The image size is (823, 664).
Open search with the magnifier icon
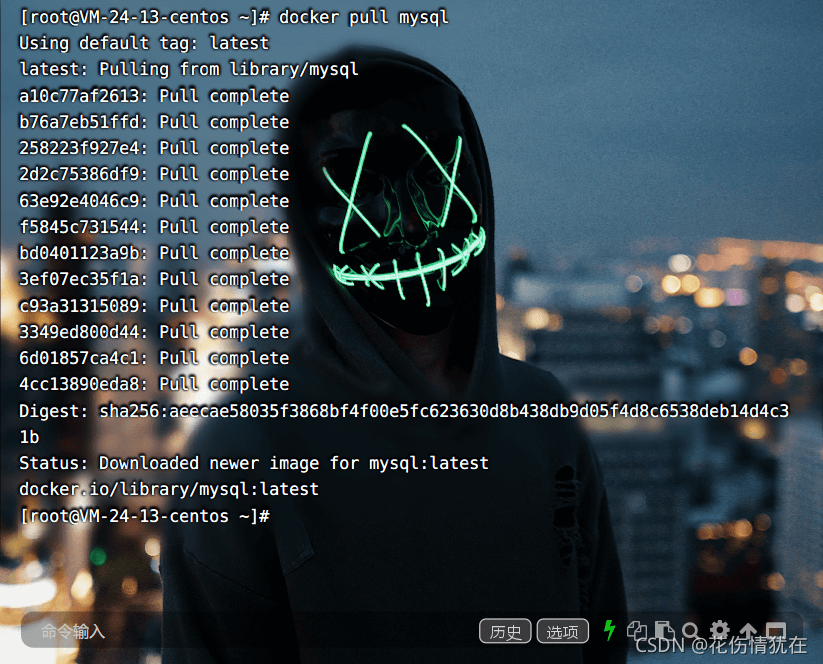pos(691,630)
